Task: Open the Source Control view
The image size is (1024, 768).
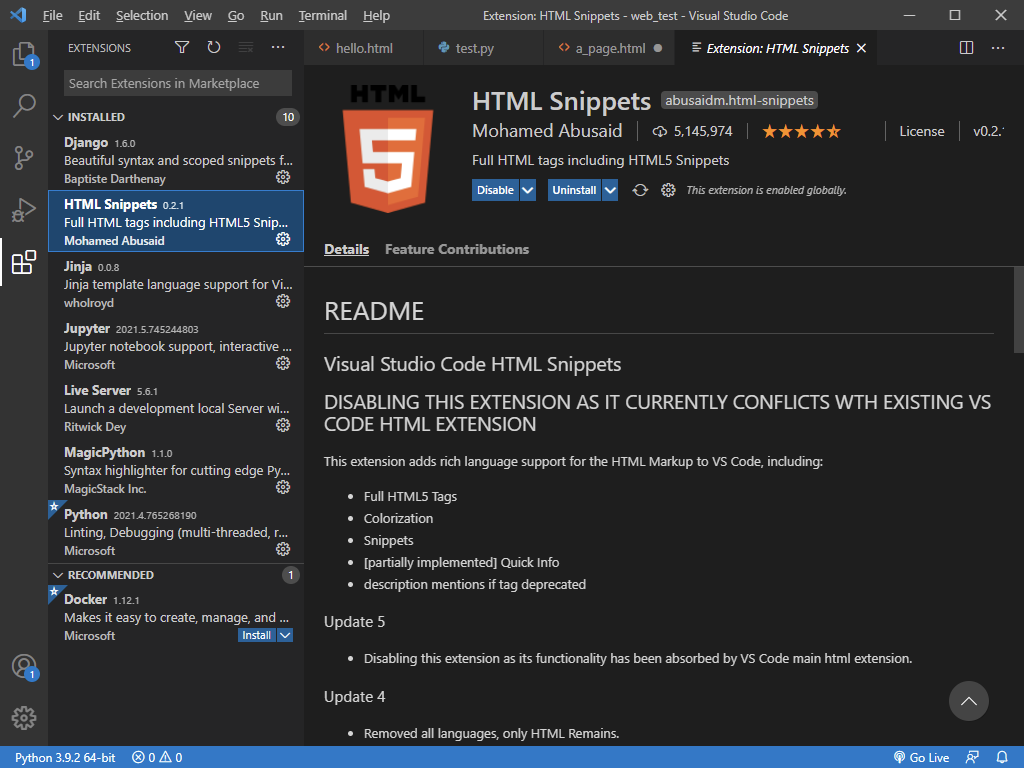Action: (x=24, y=157)
